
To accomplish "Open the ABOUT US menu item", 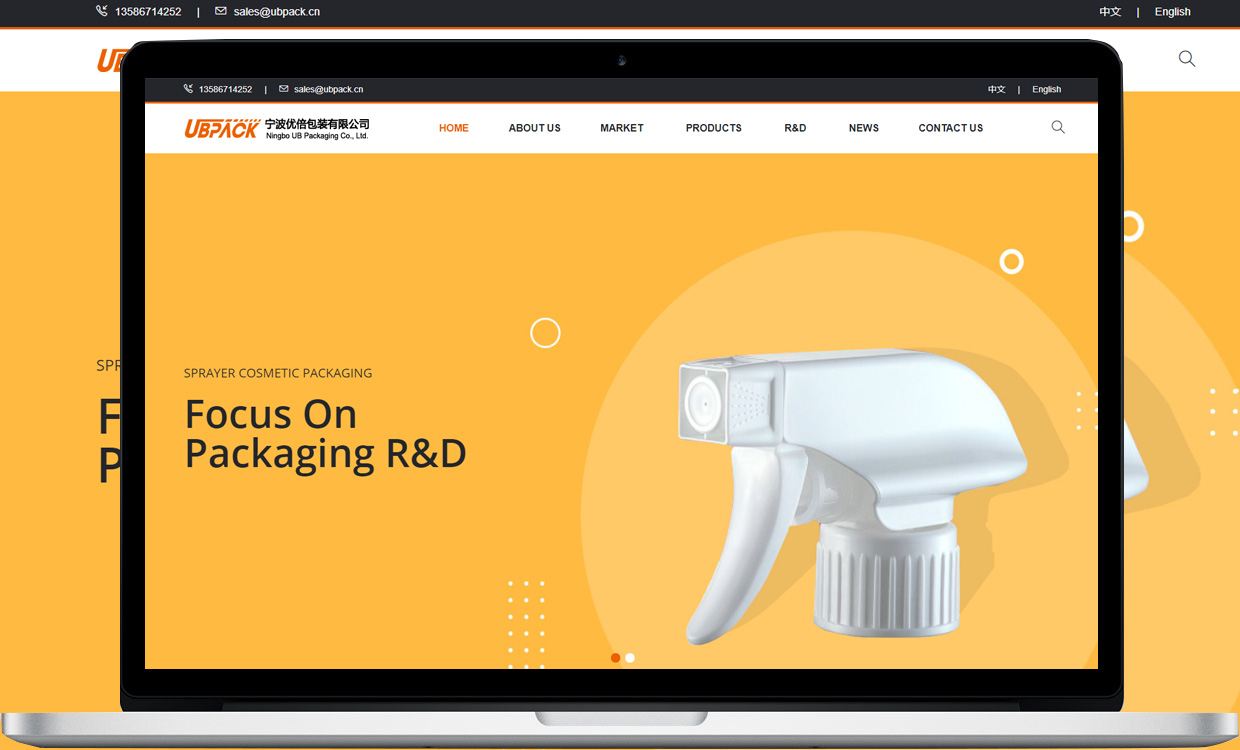I will pos(534,128).
